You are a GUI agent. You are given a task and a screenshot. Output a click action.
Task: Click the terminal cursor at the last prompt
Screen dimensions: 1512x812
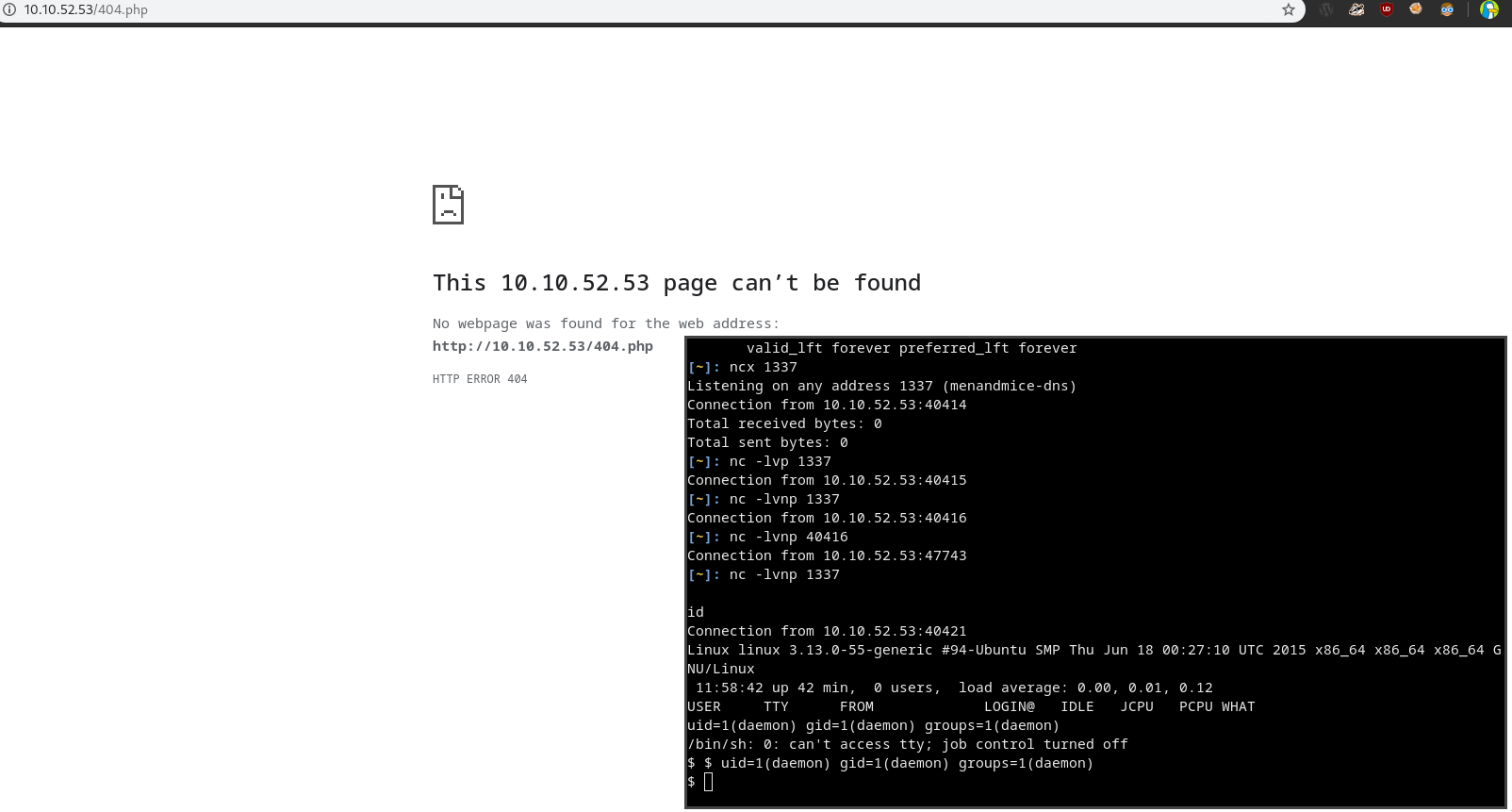tap(709, 781)
